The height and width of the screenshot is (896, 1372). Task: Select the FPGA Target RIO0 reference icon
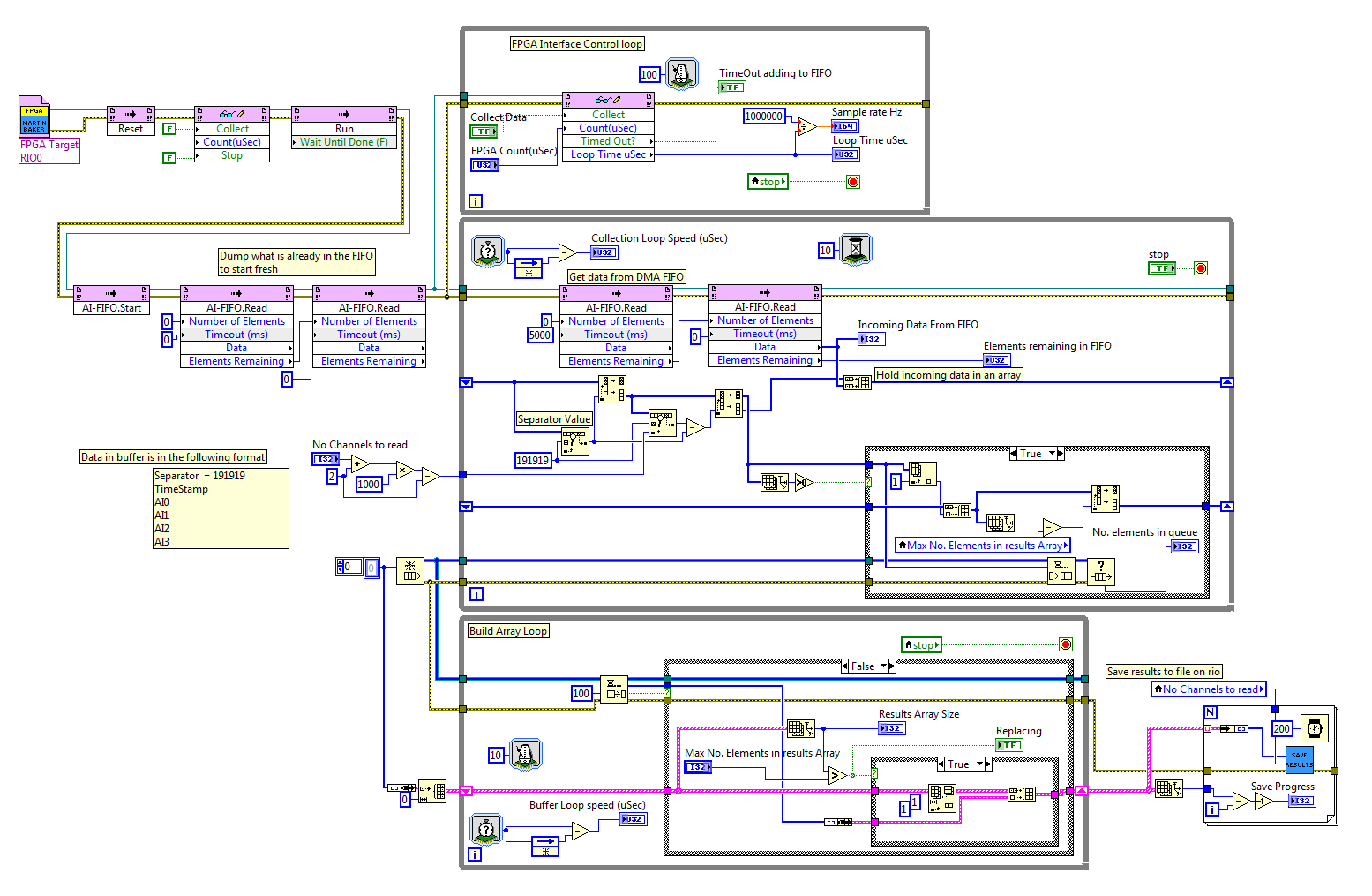(34, 118)
